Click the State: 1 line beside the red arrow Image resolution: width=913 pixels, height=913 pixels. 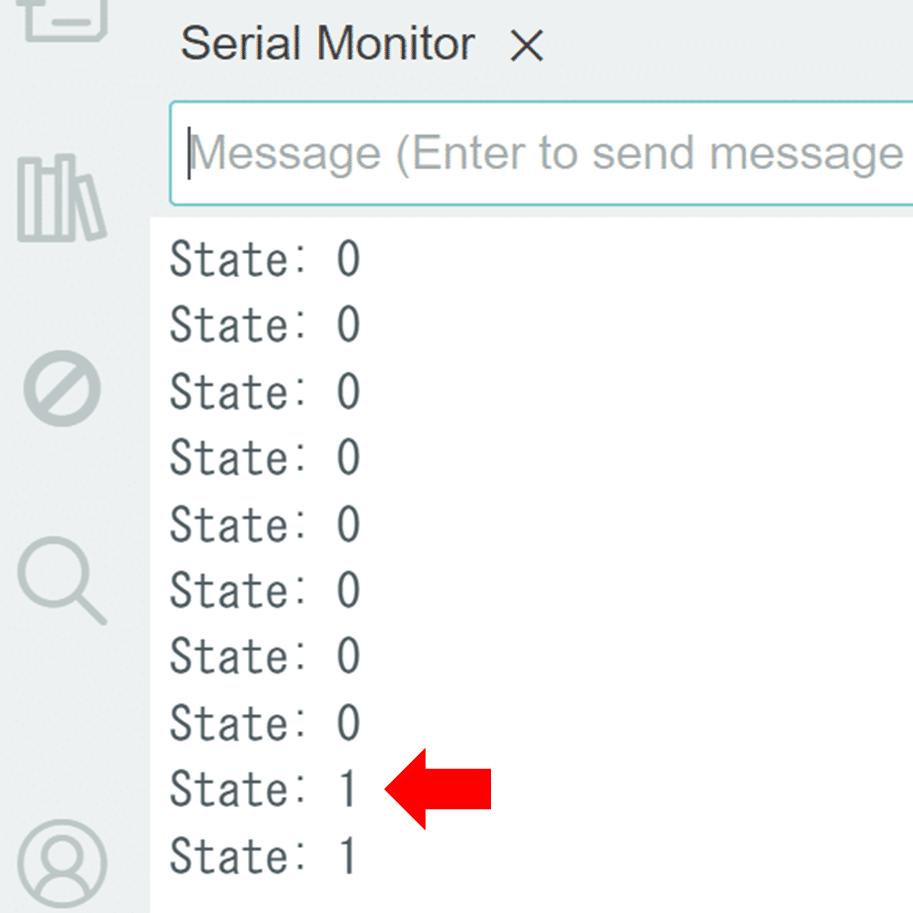coord(263,788)
